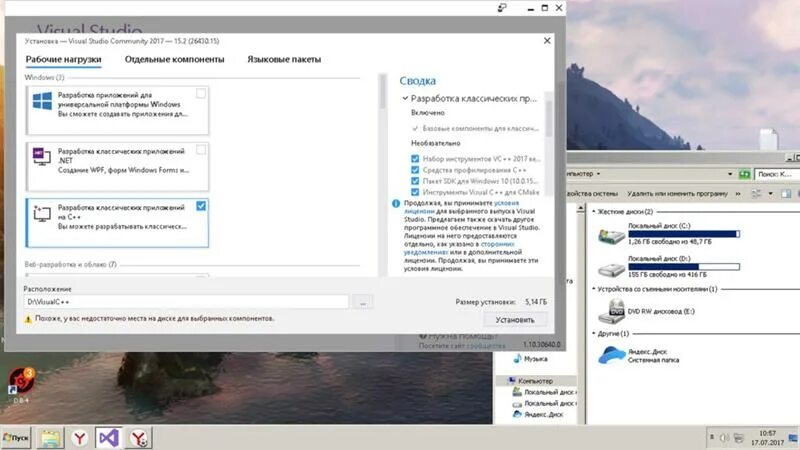Click the network icon in system tray
Viewport: 800px width, 450px height.
tap(738, 438)
